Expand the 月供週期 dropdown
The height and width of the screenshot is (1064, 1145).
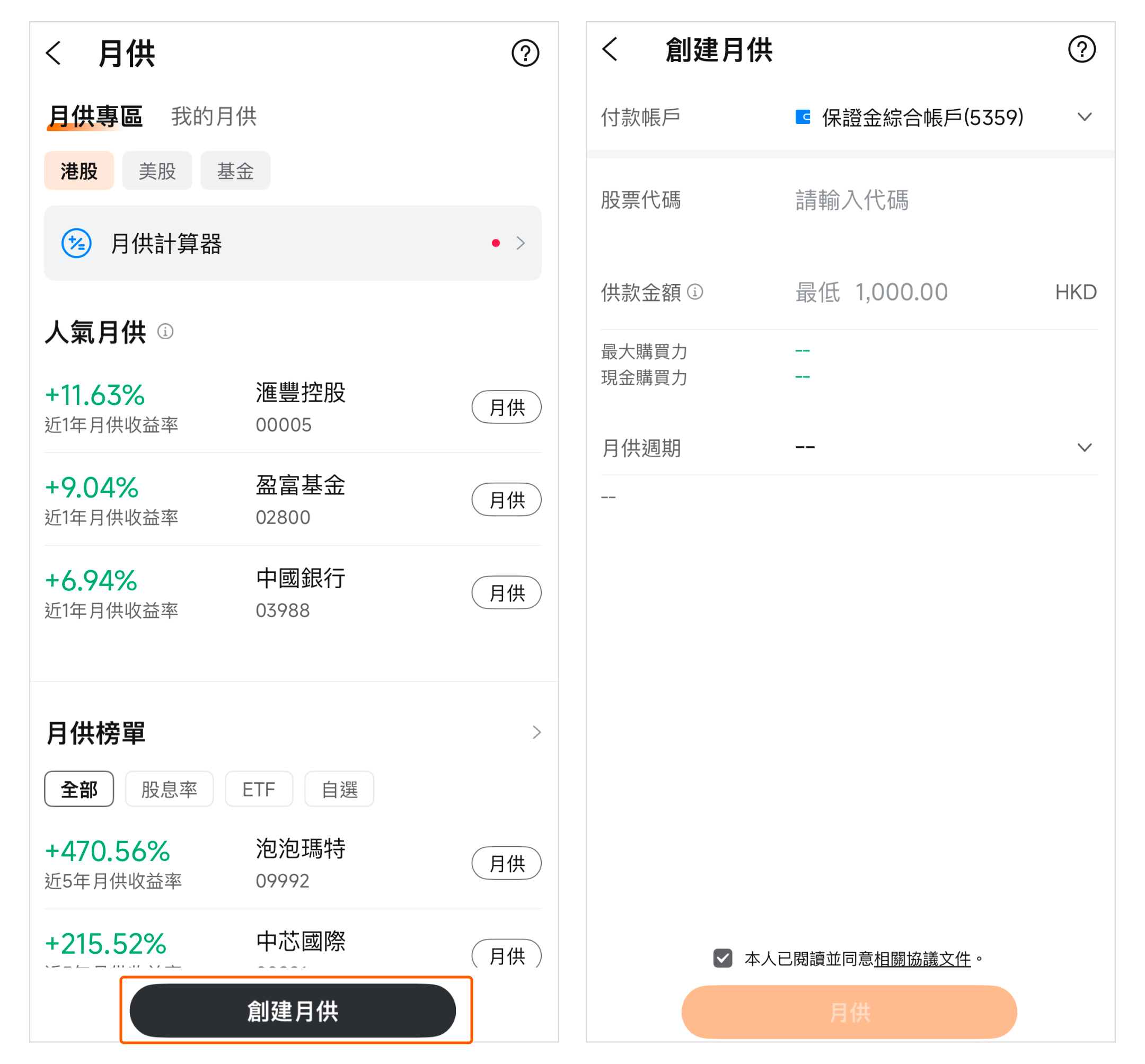1084,447
